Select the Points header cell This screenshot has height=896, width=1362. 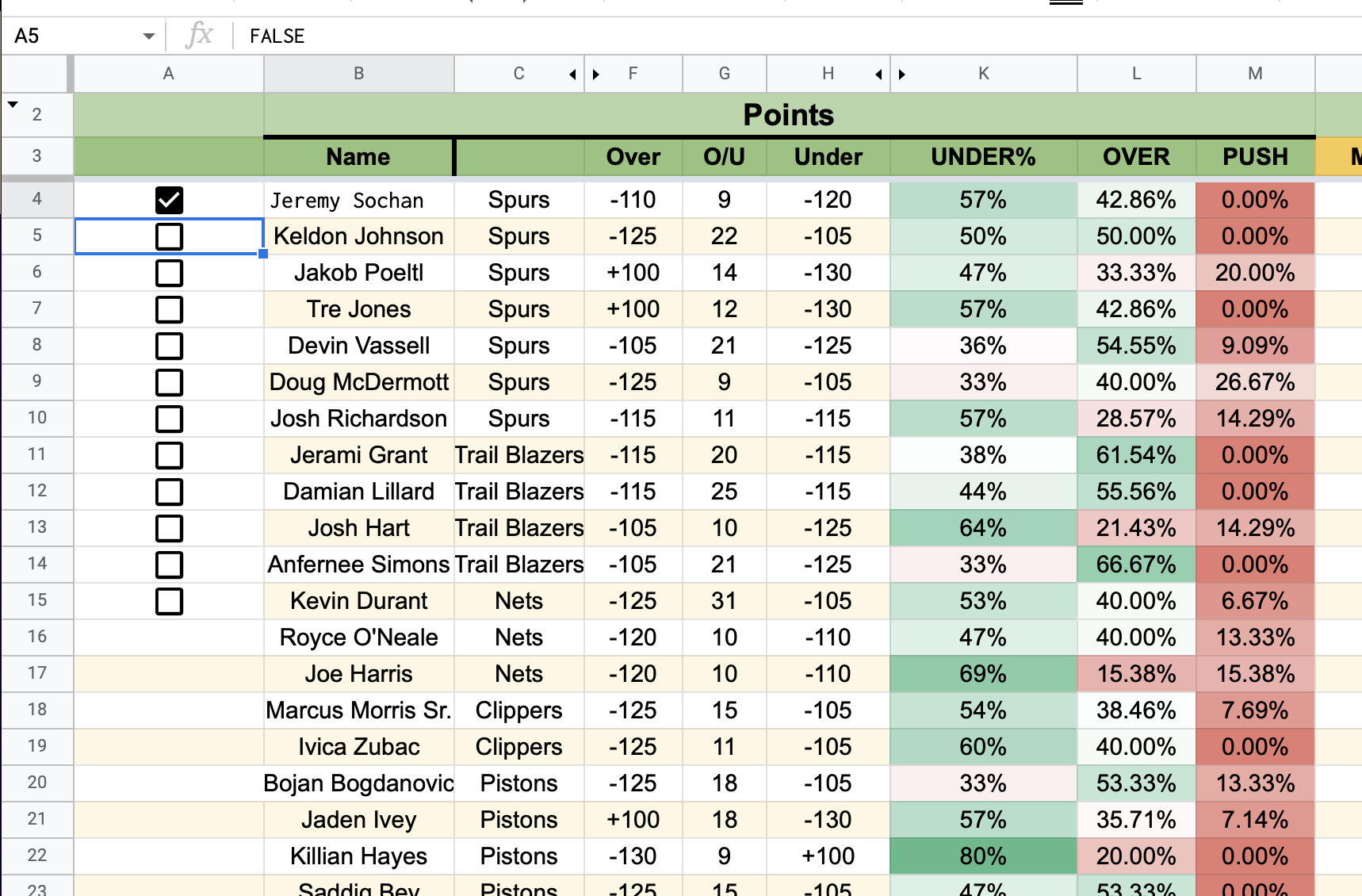tap(789, 115)
